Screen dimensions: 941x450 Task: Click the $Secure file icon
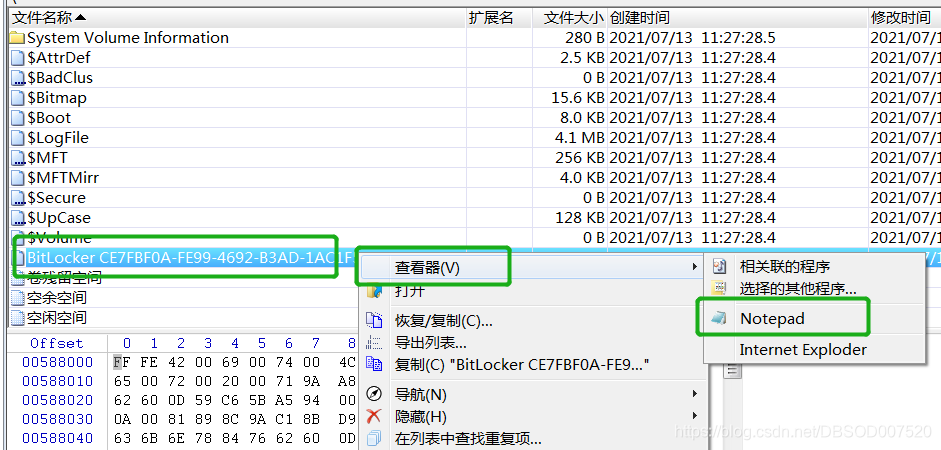coord(19,198)
